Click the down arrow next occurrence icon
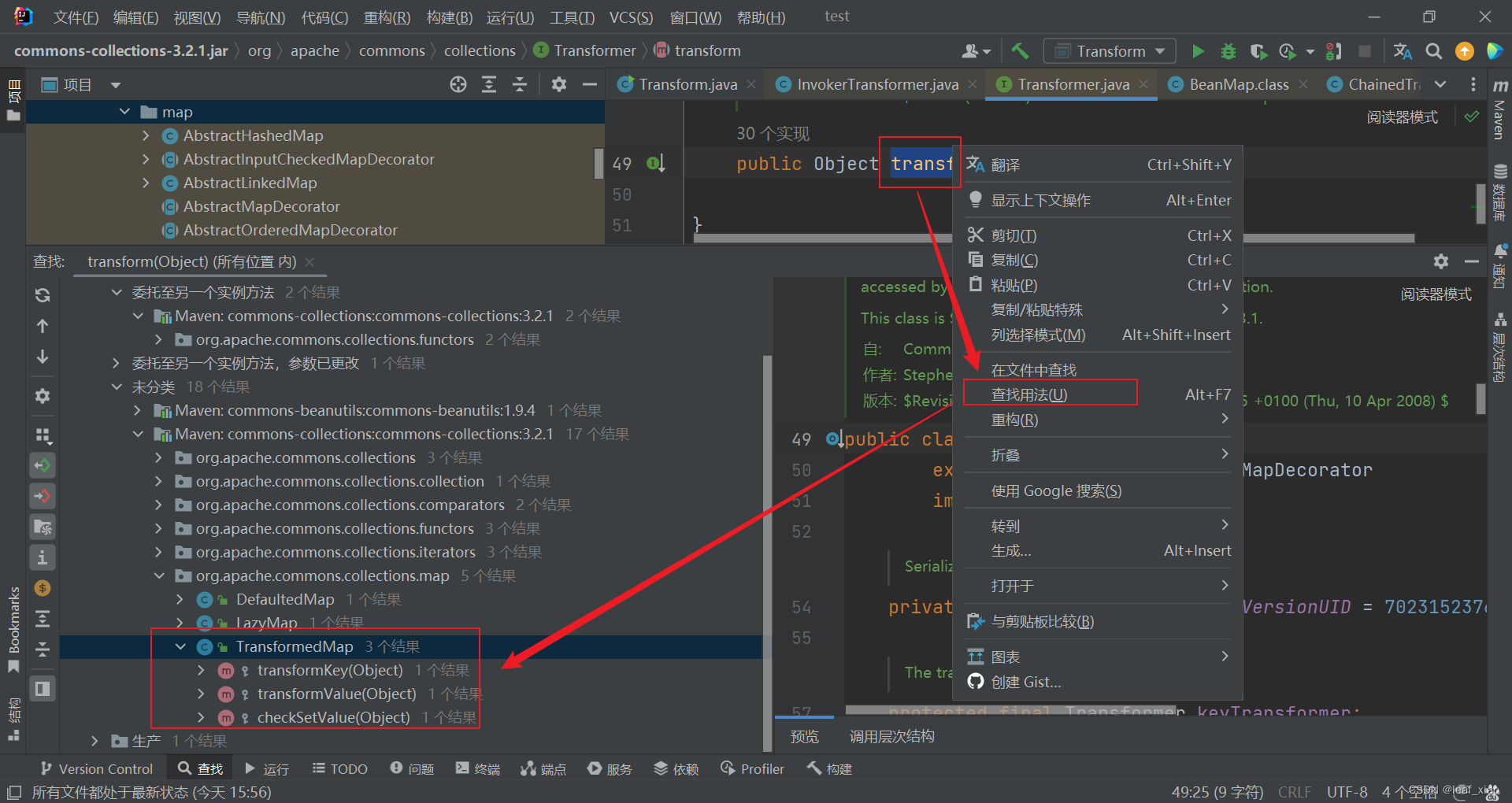This screenshot has height=803, width=1512. tap(43, 357)
